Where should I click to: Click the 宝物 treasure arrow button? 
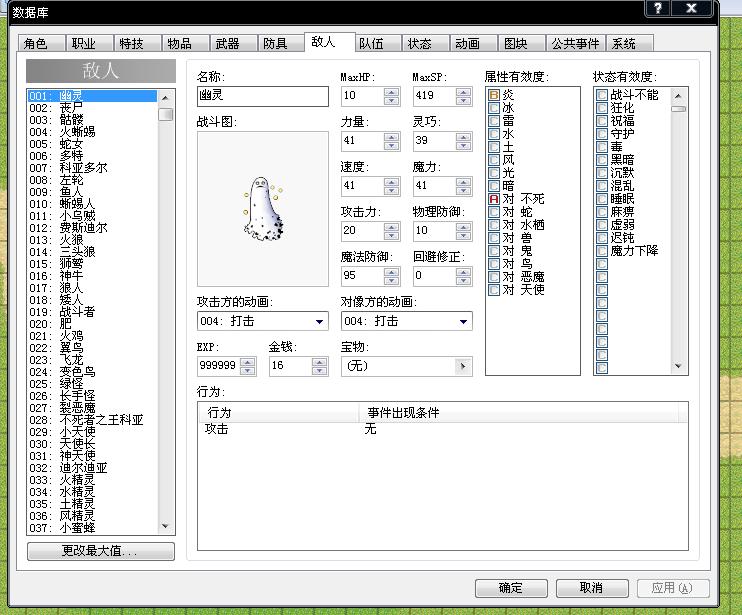click(463, 366)
